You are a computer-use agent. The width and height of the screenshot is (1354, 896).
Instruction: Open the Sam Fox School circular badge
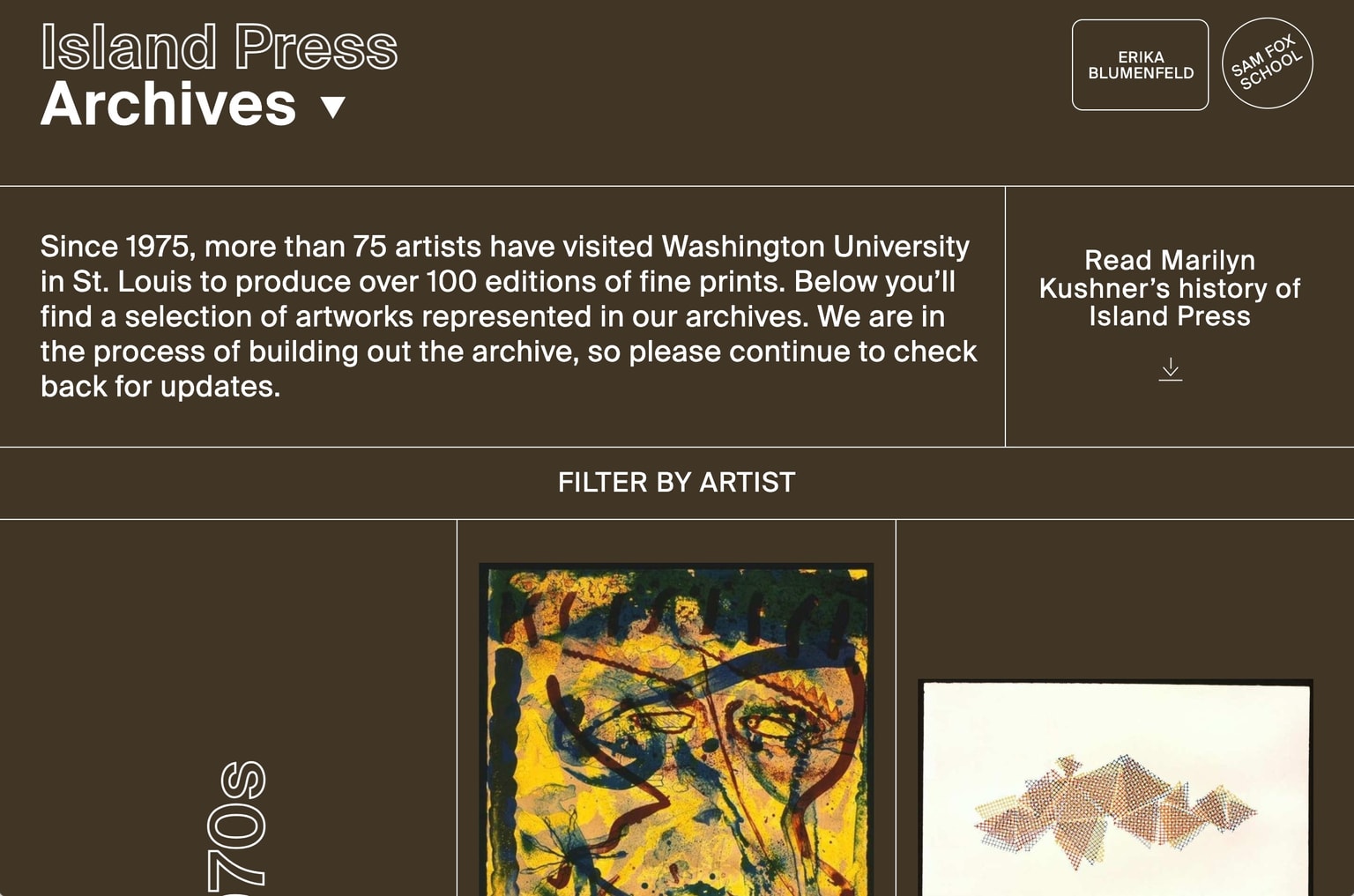1267,63
